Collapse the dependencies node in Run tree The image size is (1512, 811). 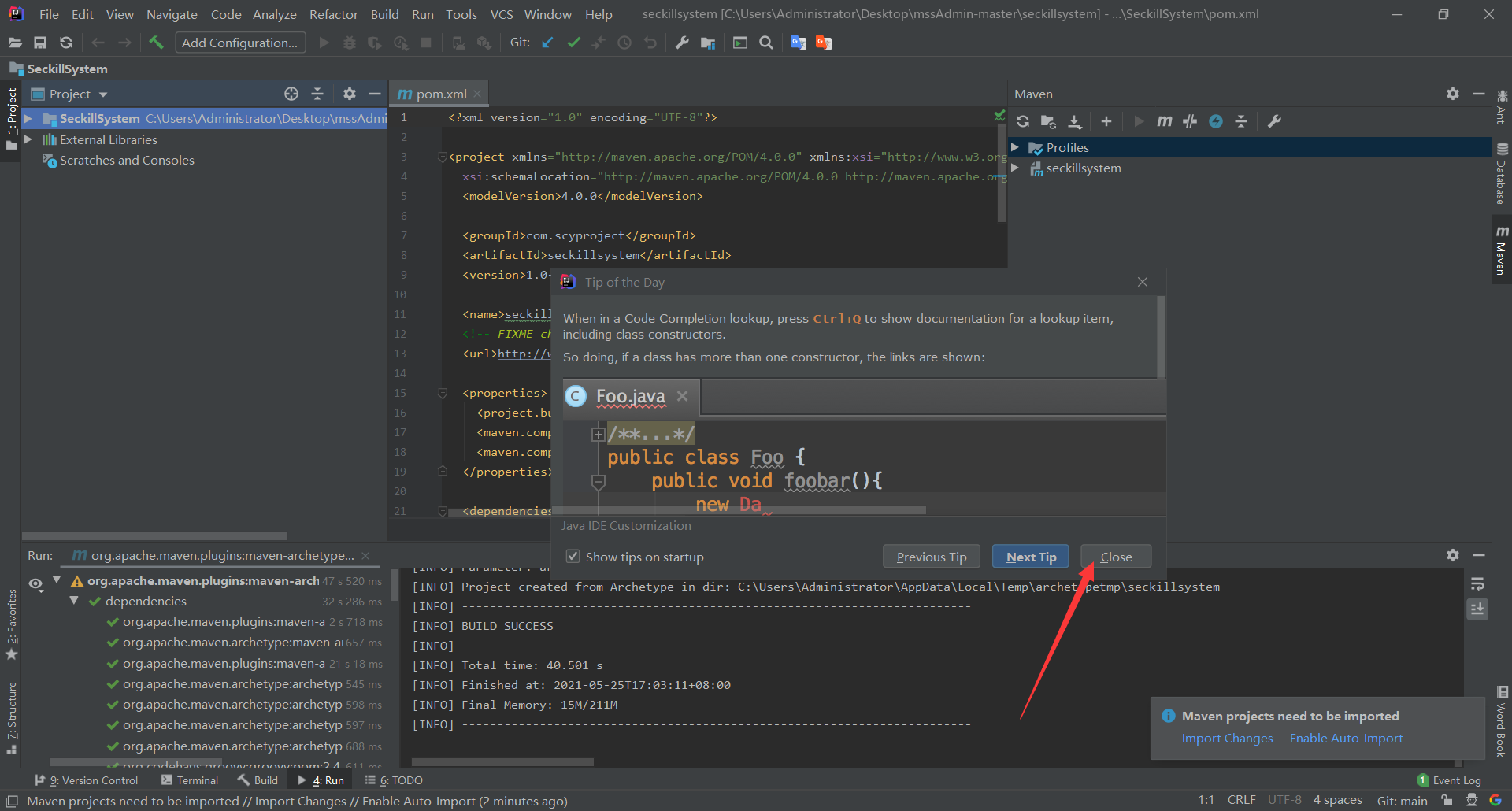coord(74,601)
